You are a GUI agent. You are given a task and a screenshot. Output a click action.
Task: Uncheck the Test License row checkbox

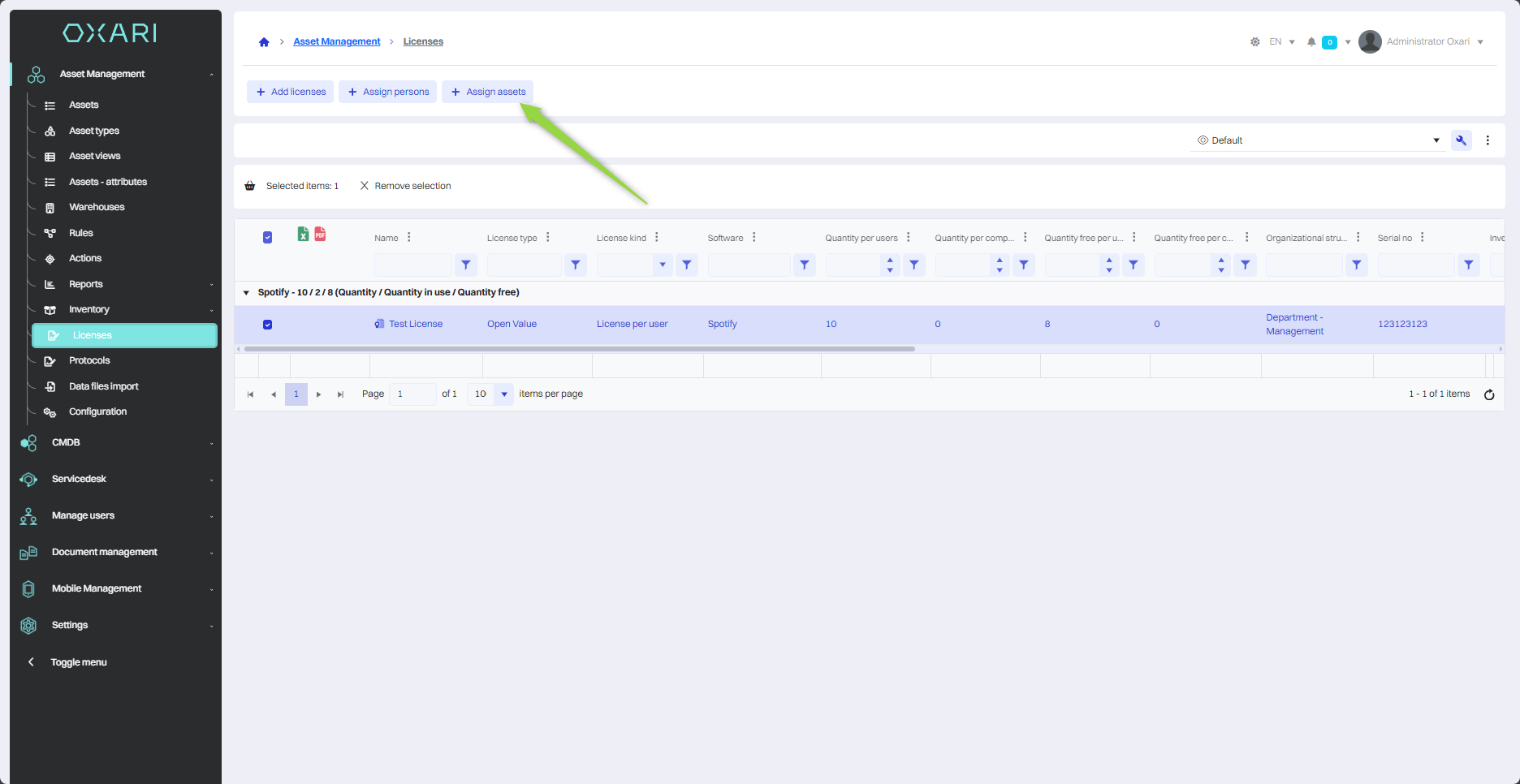point(267,325)
